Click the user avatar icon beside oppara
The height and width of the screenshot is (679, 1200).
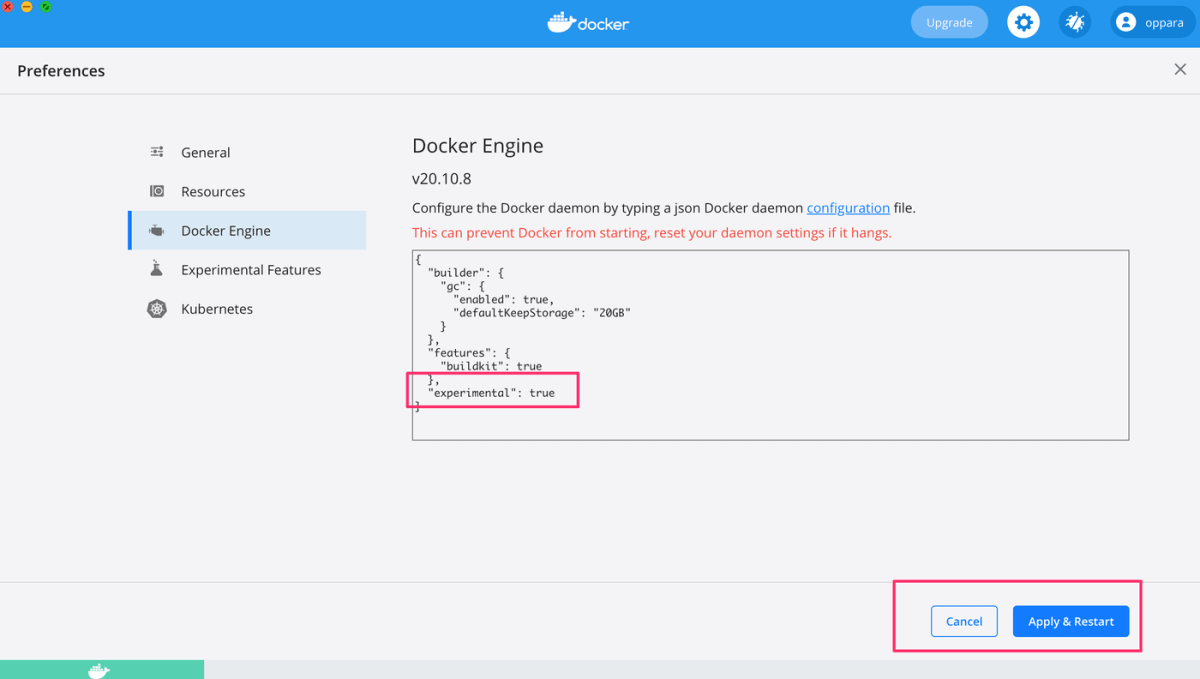(x=1126, y=22)
